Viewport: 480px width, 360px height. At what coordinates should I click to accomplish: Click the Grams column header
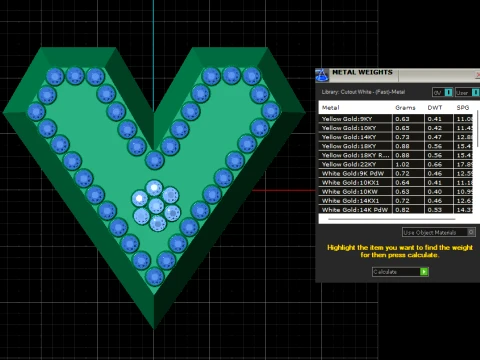[x=405, y=108]
